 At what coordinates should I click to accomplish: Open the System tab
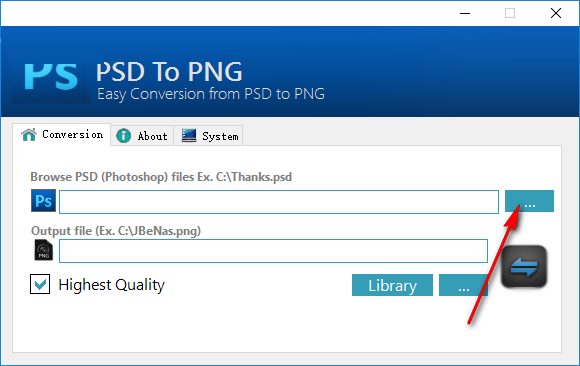(209, 136)
